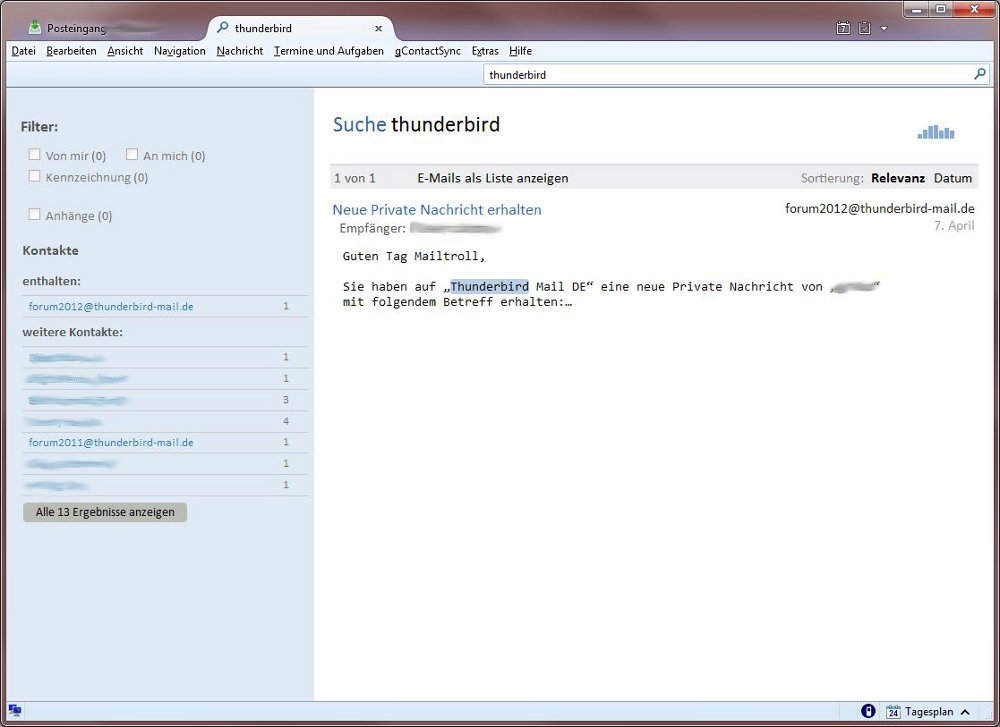Click the blurred contact row with count 4
Viewport: 1000px width, 727px height.
tap(166, 421)
